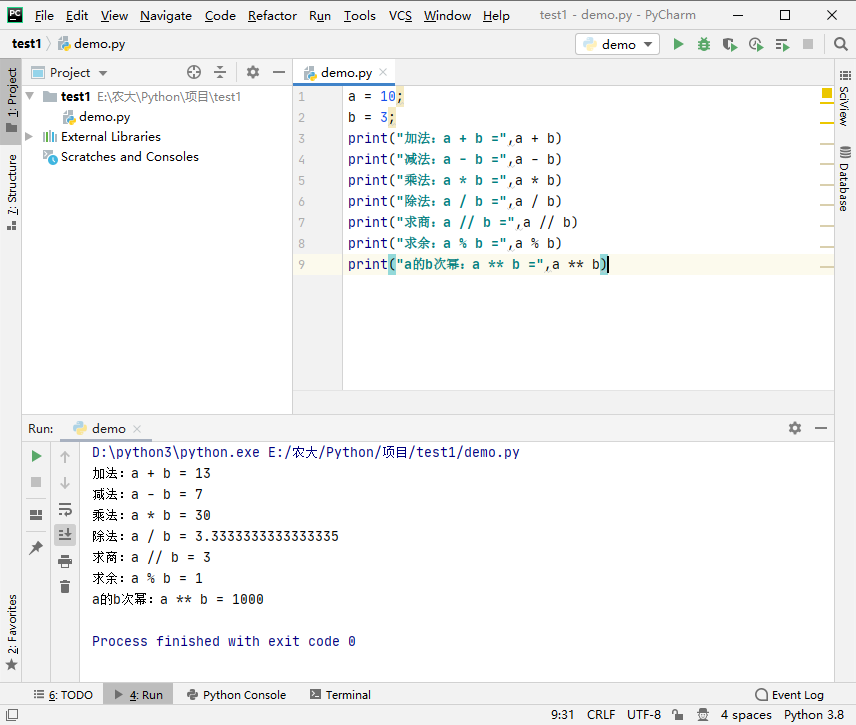This screenshot has height=725, width=856.
Task: Expand the External Libraries tree node
Action: (29, 137)
